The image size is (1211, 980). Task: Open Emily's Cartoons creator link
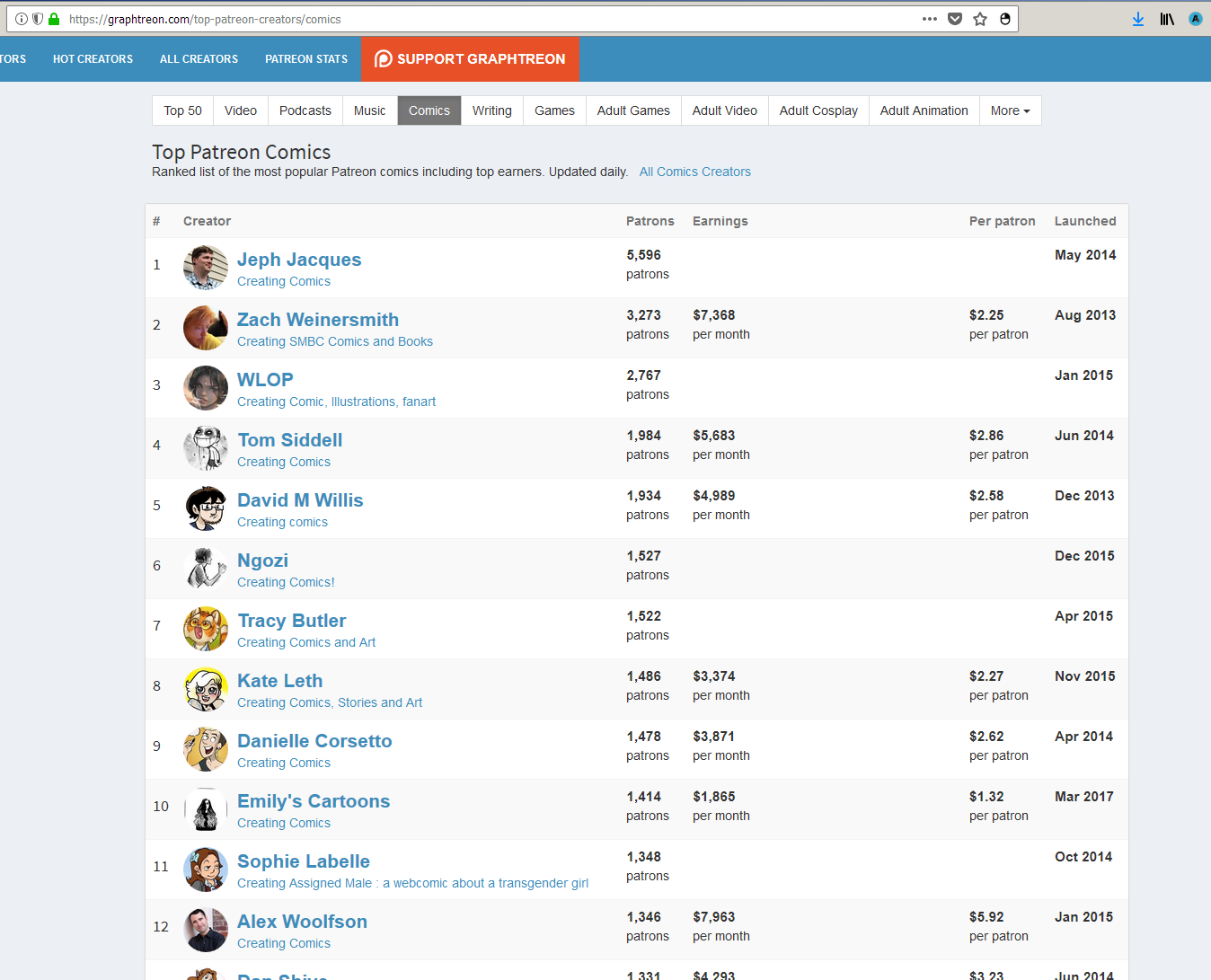point(314,801)
